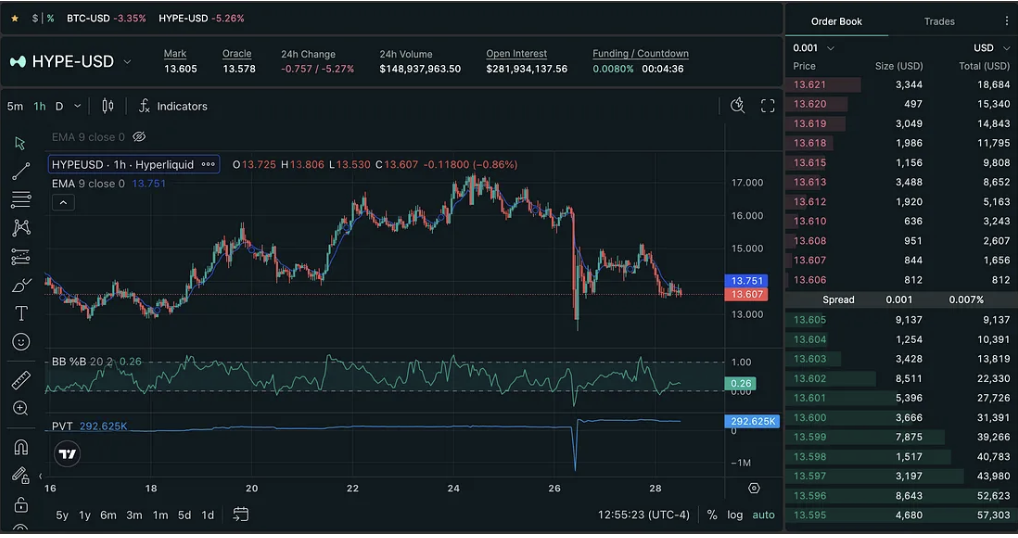Viewport: 1018px width, 538px height.
Task: Click the blue 13.751 EMA price label
Action: [x=747, y=280]
